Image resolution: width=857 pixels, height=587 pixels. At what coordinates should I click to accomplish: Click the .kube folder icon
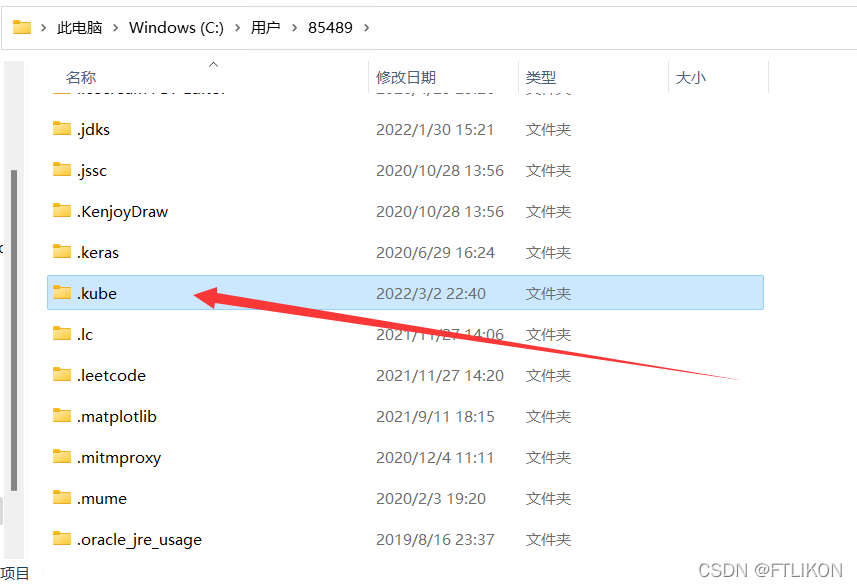tap(62, 292)
